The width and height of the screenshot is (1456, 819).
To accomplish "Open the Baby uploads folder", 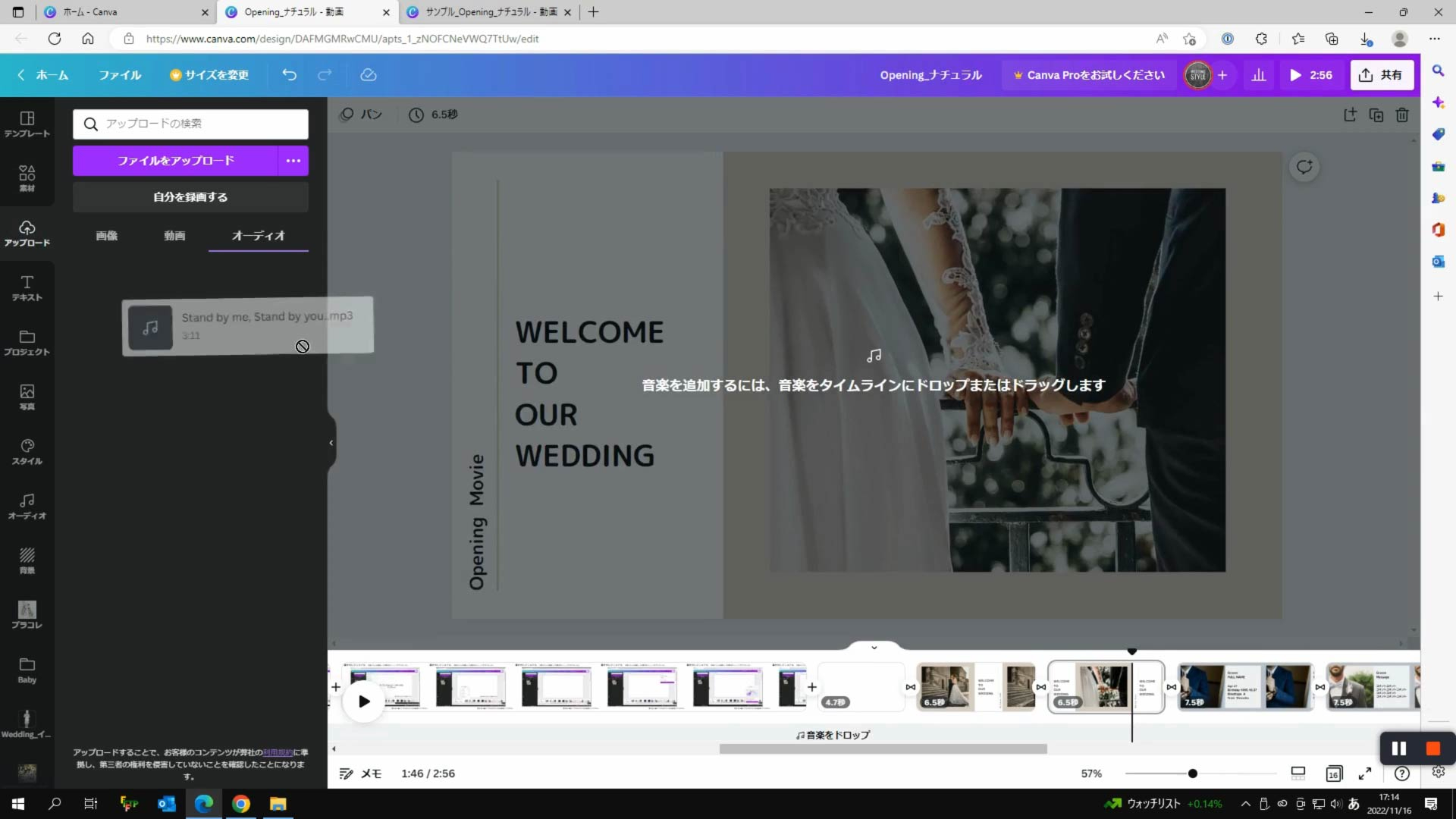I will [x=27, y=668].
